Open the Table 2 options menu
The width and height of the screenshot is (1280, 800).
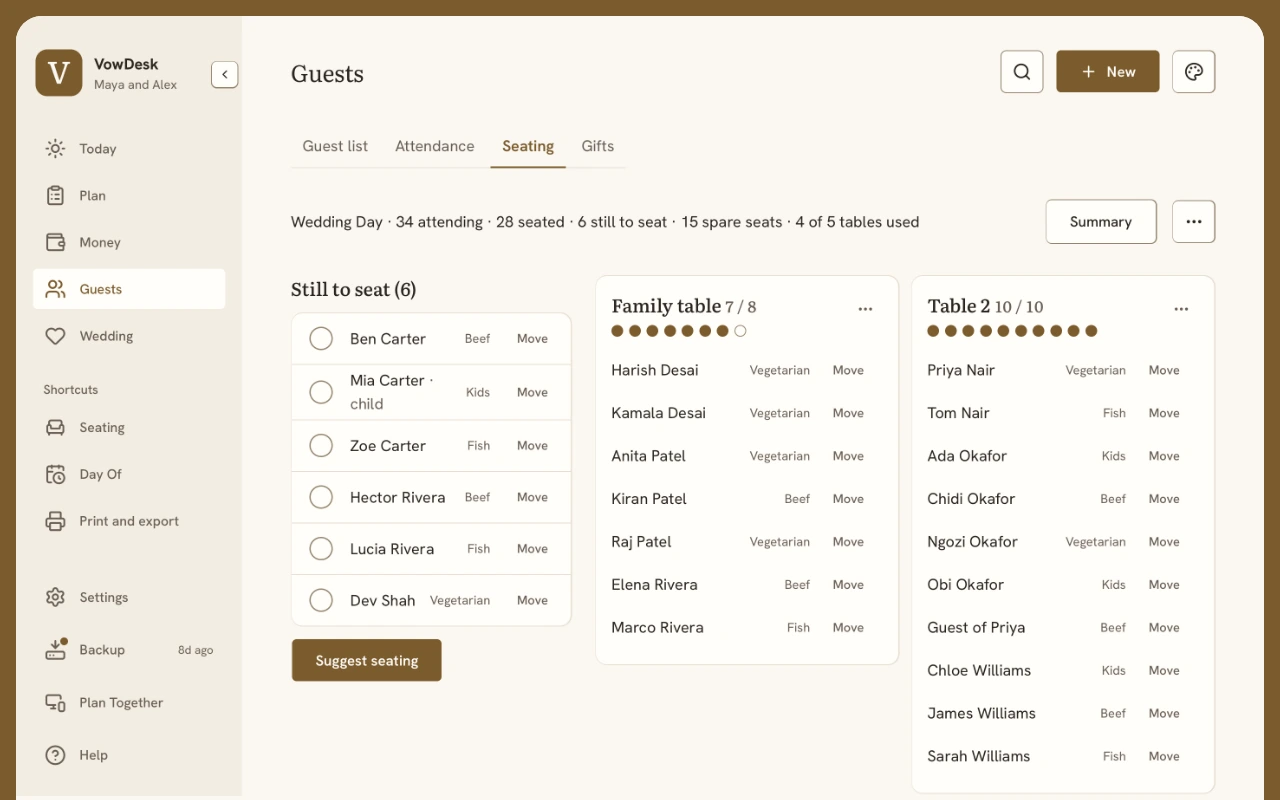pyautogui.click(x=1181, y=309)
